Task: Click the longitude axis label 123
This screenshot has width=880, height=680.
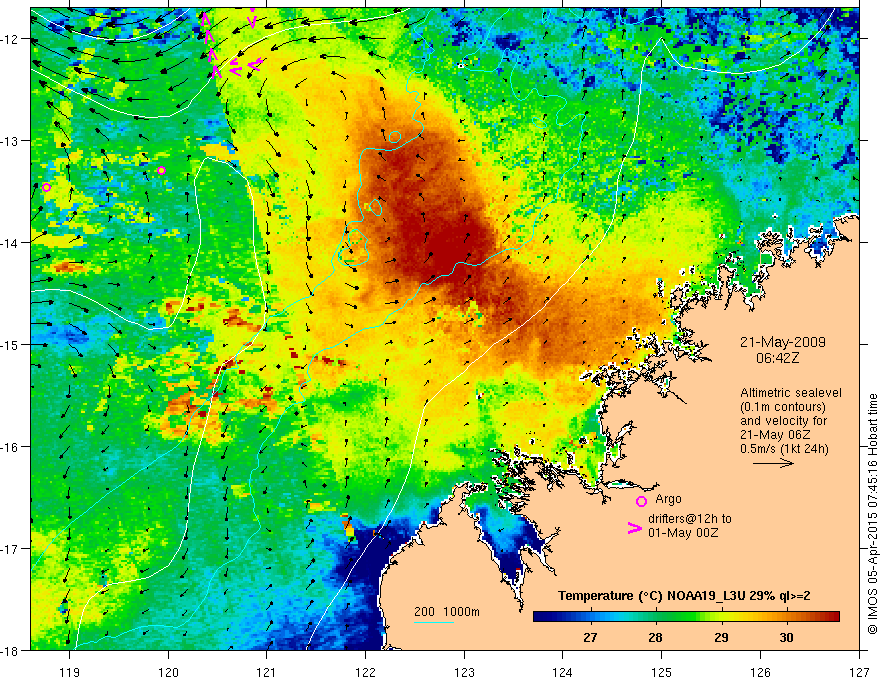Action: click(x=464, y=672)
